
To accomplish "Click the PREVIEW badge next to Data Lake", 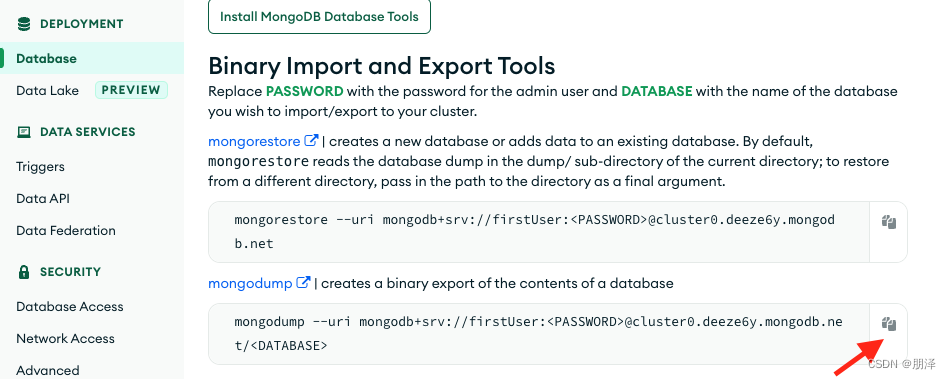I will 131,90.
